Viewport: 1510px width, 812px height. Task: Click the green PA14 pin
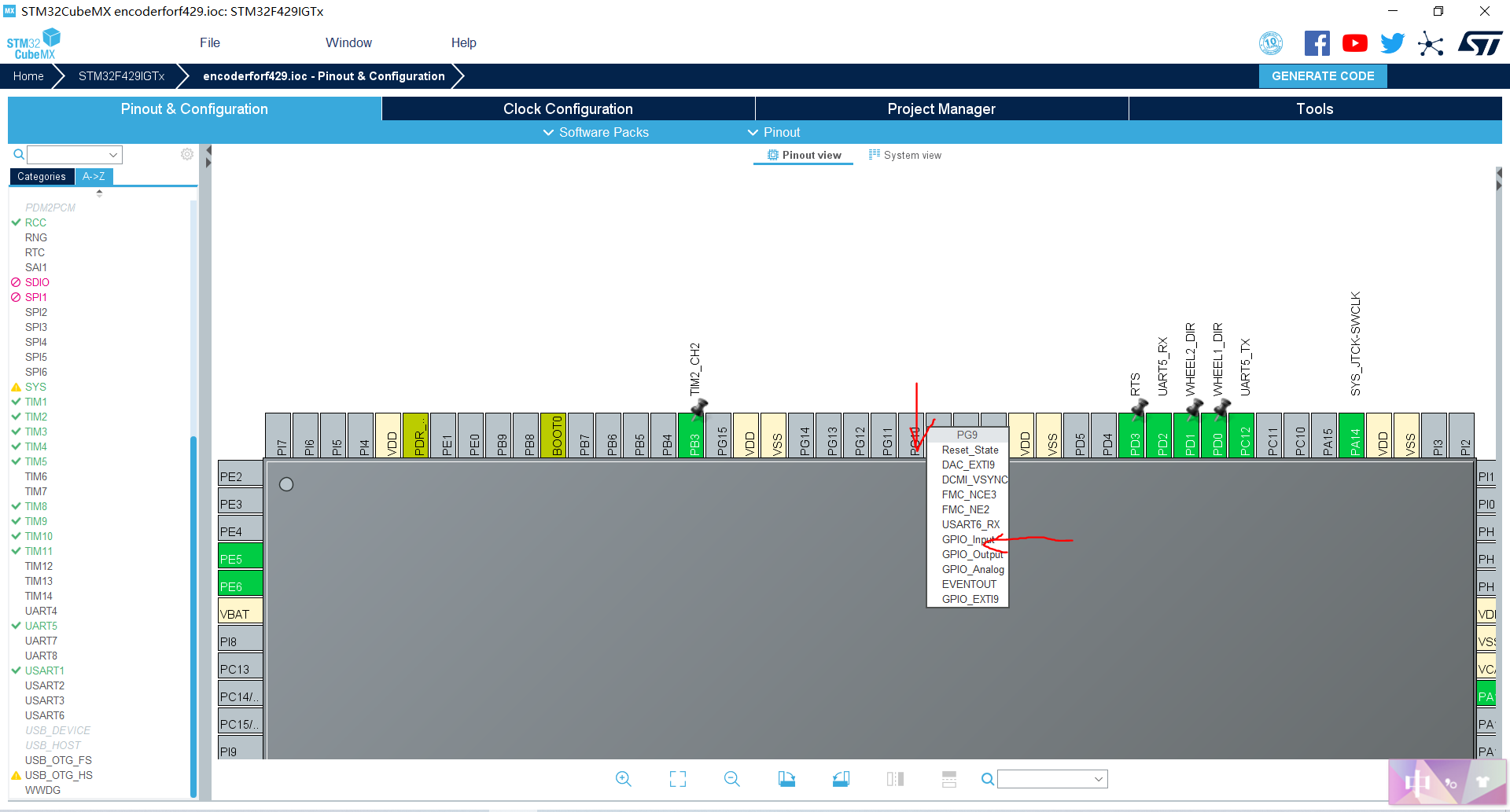[1351, 435]
